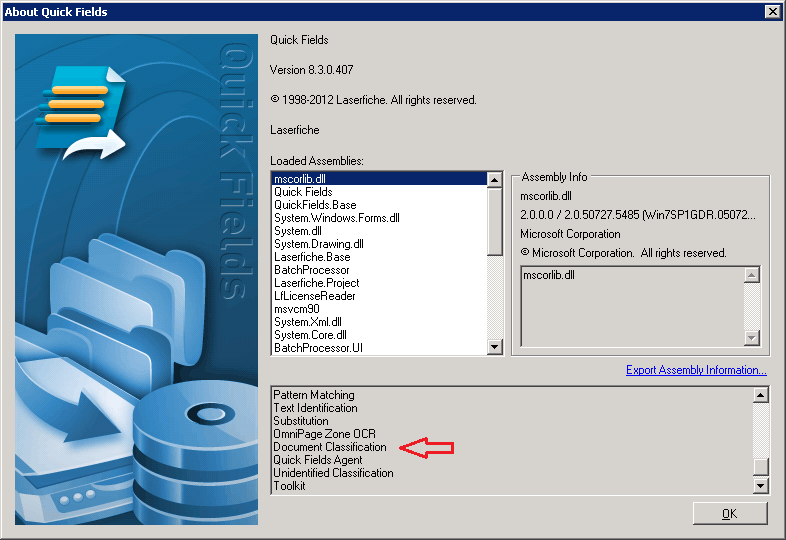Select msvcm90 assembly entry
Image resolution: width=786 pixels, height=540 pixels.
point(379,309)
